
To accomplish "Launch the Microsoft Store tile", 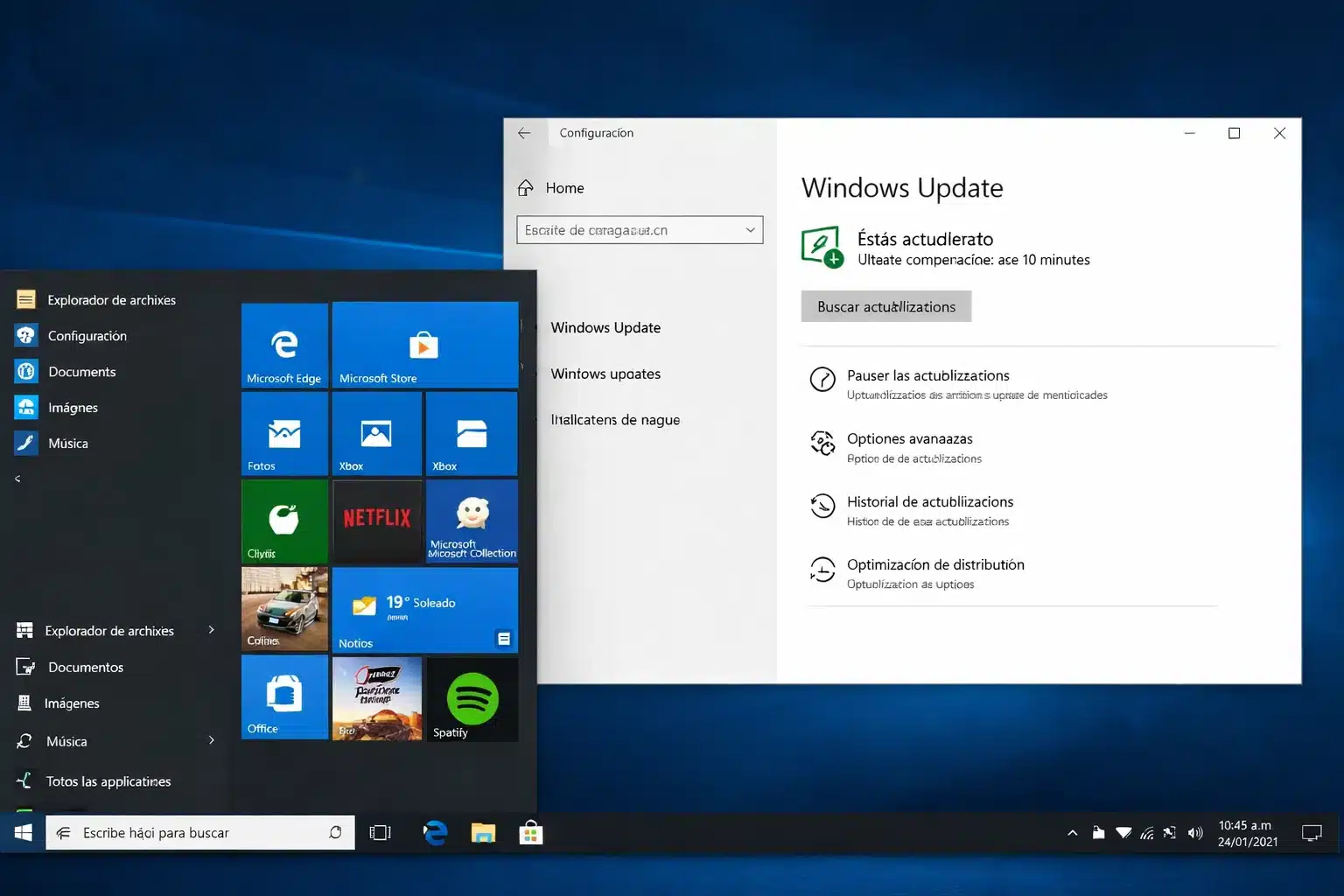I will [x=425, y=345].
